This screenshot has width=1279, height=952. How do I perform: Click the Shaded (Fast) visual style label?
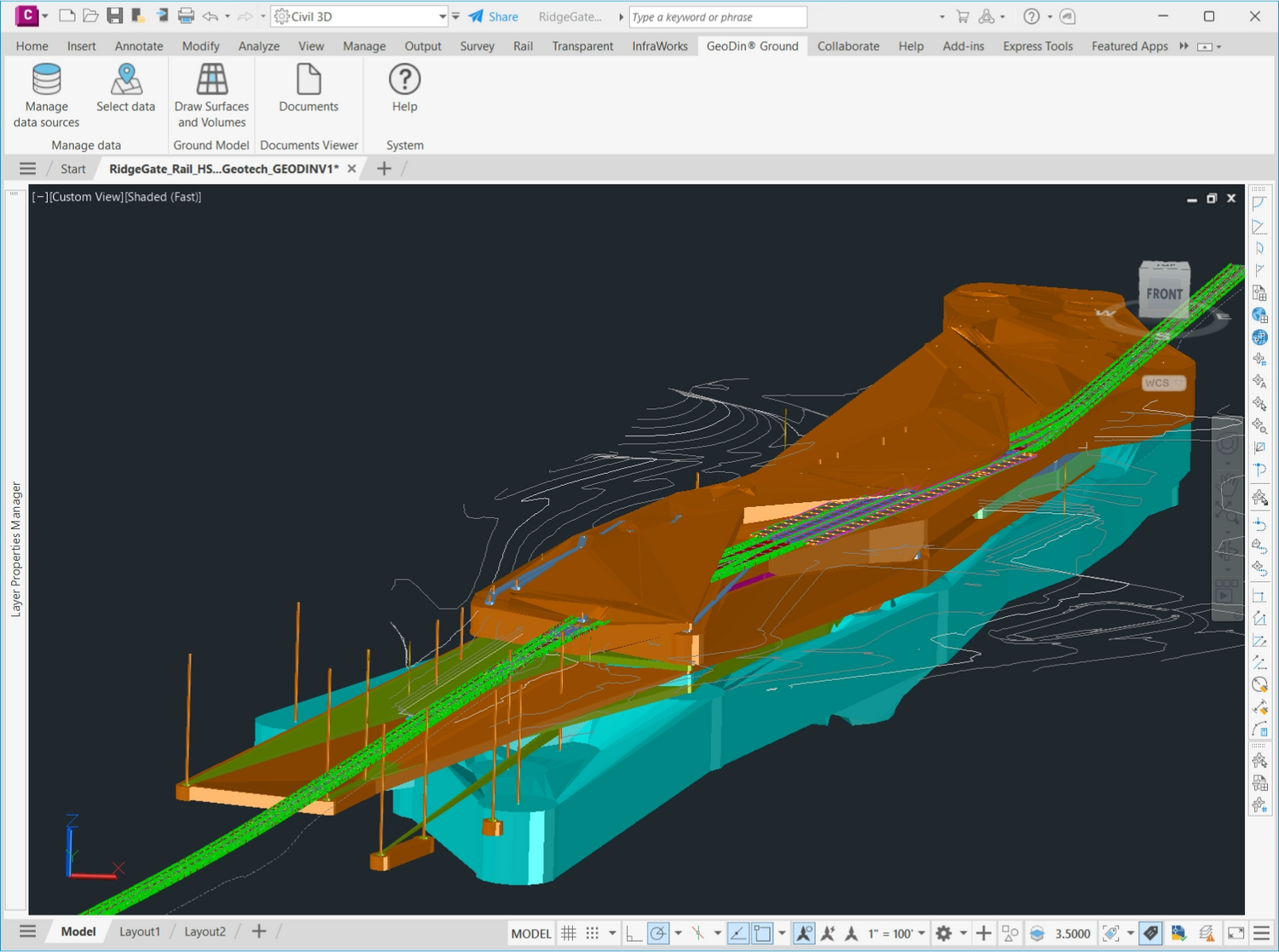pyautogui.click(x=163, y=197)
